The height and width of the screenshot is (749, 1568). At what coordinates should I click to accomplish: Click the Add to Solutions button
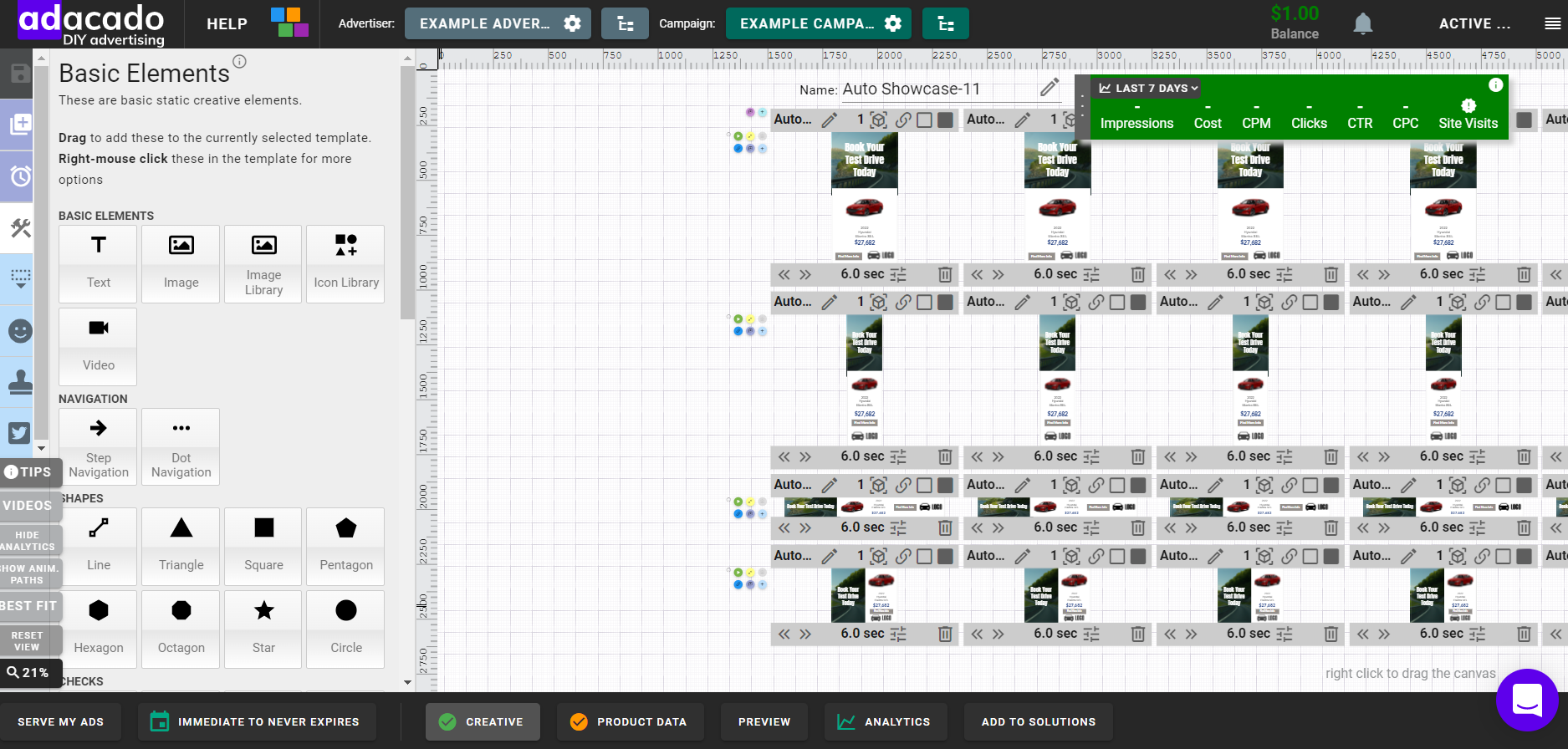pos(1038,721)
